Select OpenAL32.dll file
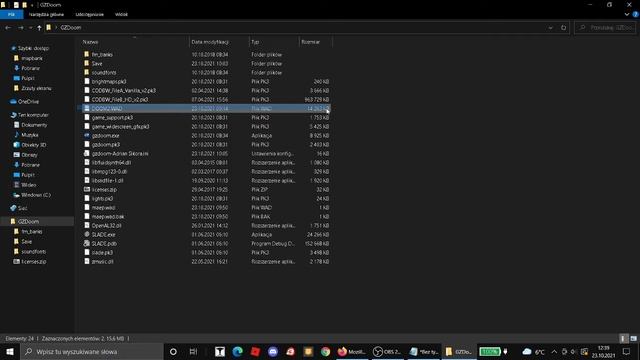This screenshot has height=360, width=640. tap(107, 225)
